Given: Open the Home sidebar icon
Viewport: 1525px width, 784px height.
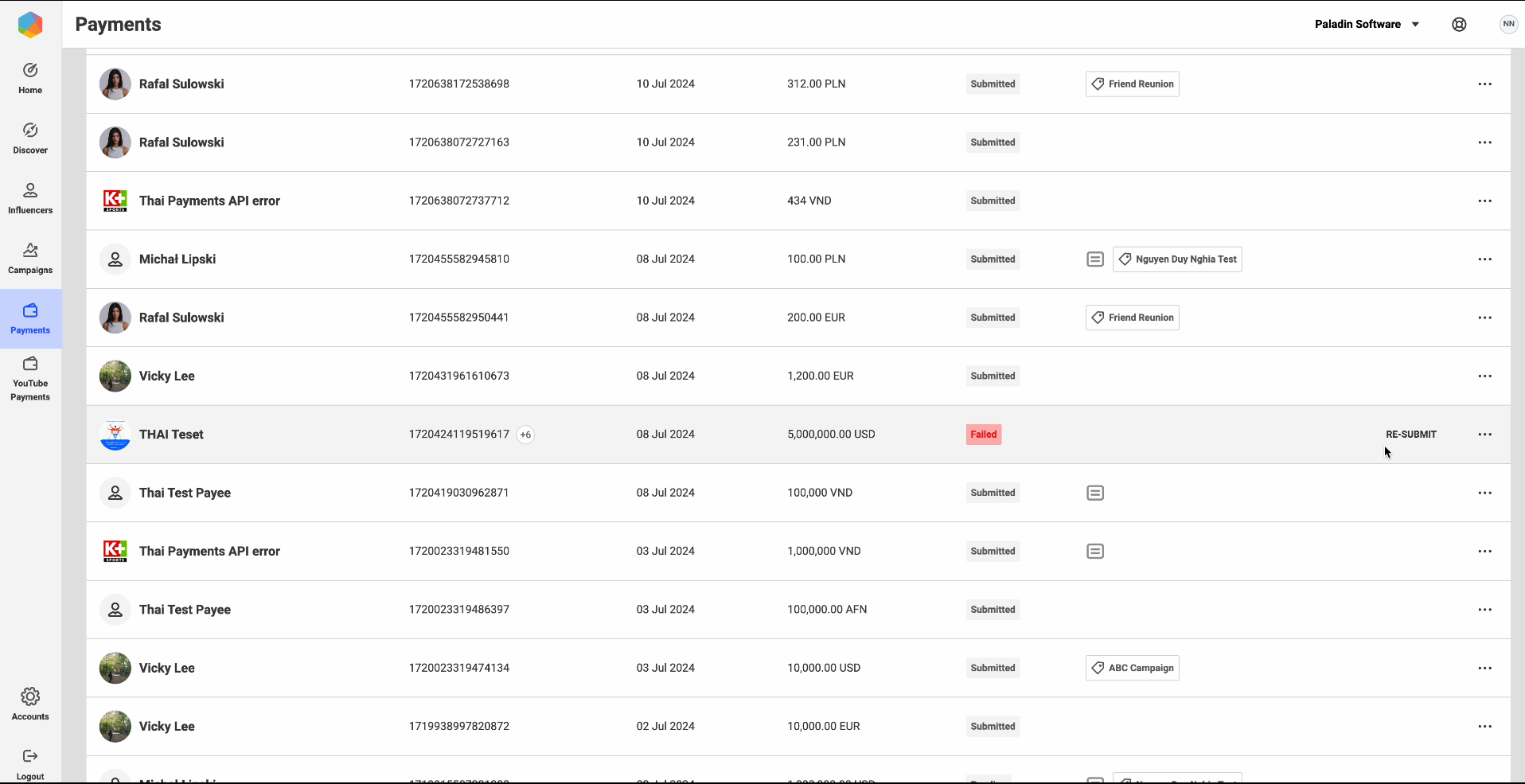Looking at the screenshot, I should 30,78.
